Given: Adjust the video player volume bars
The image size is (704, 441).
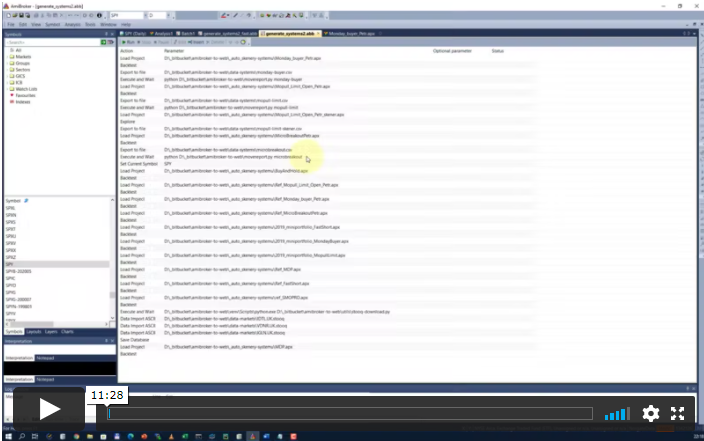Looking at the screenshot, I should point(617,414).
